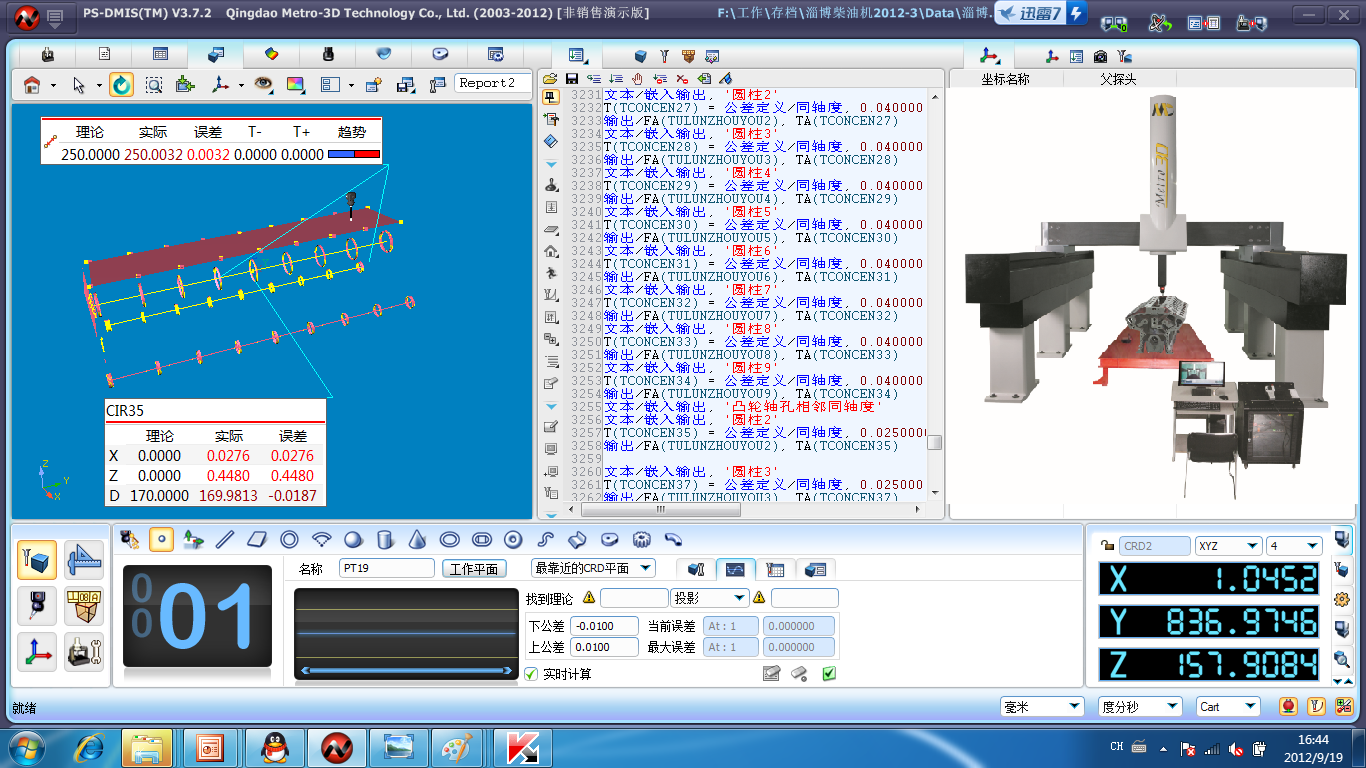Toggle the 实时计算 checkbox
1366x768 pixels.
tap(531, 674)
